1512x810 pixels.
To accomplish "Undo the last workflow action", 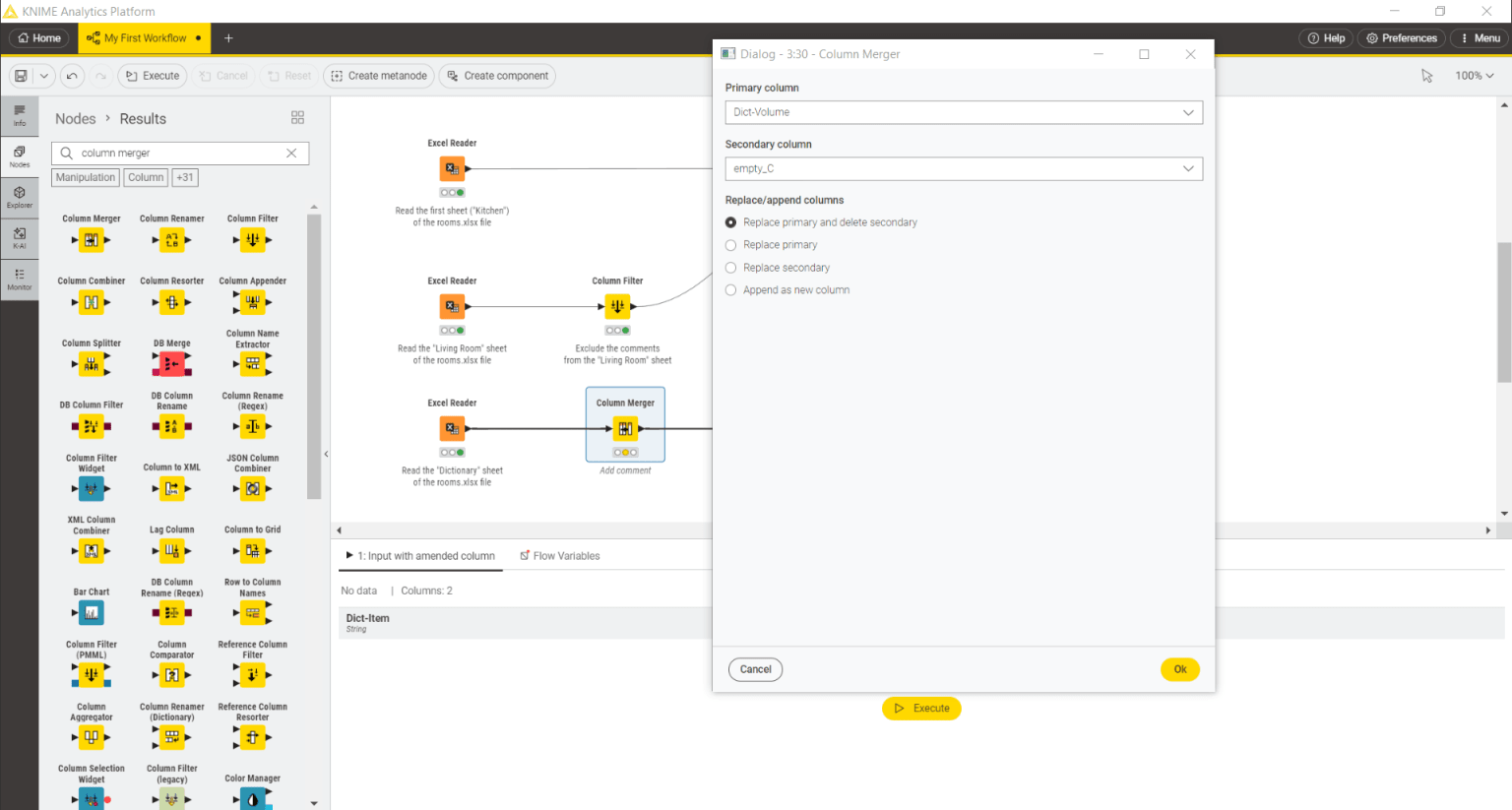I will (x=72, y=76).
